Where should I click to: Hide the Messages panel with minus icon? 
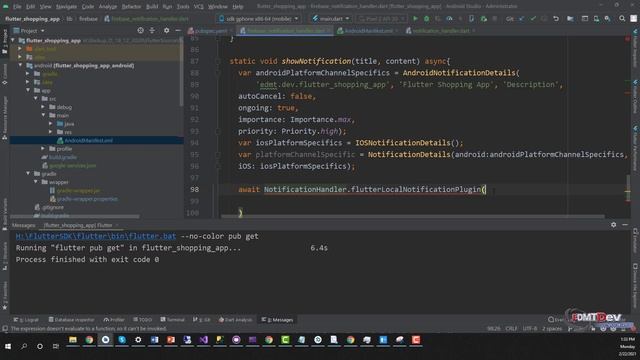point(625,225)
